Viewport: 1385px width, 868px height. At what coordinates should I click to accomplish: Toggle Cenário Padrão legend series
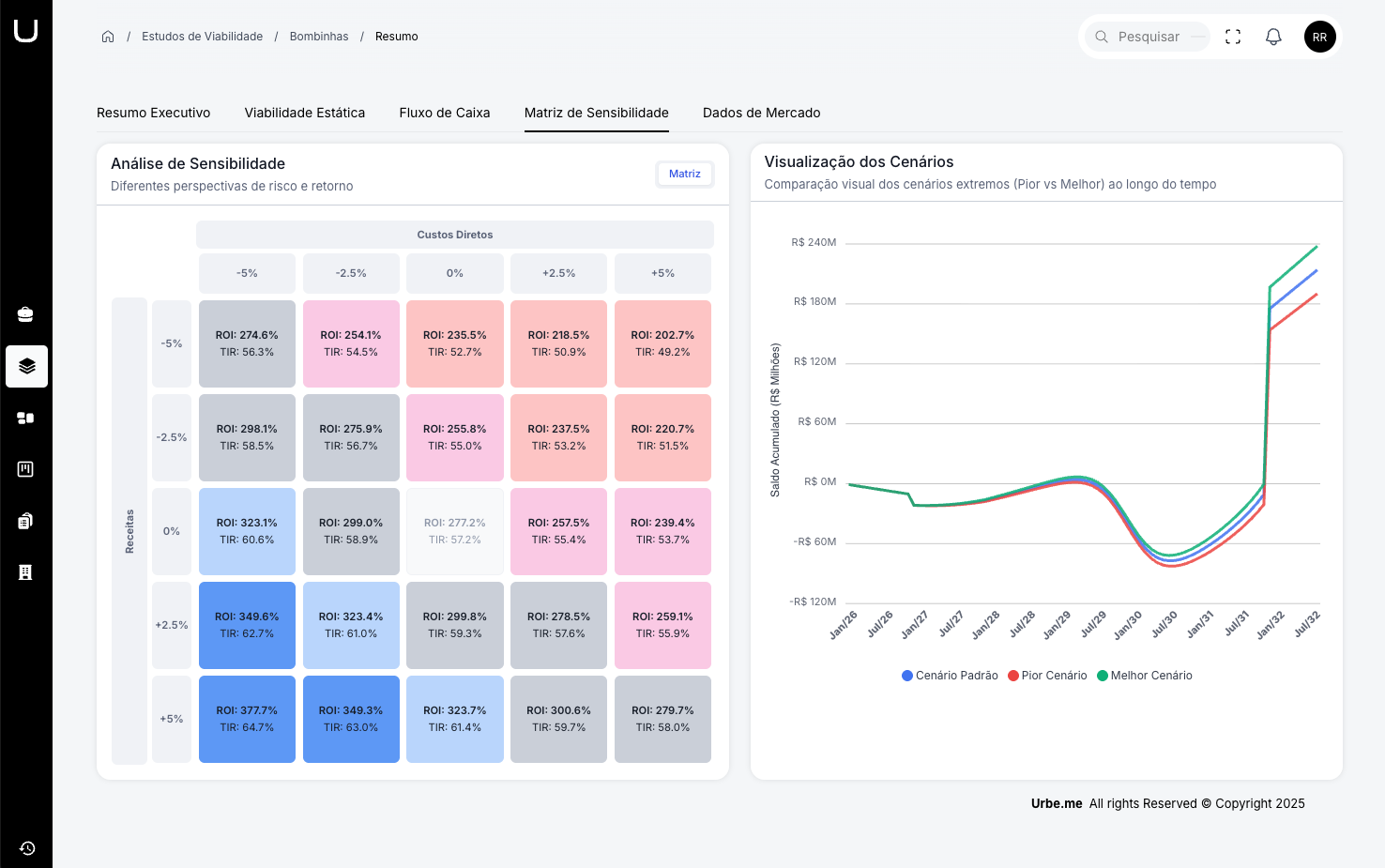(x=950, y=676)
